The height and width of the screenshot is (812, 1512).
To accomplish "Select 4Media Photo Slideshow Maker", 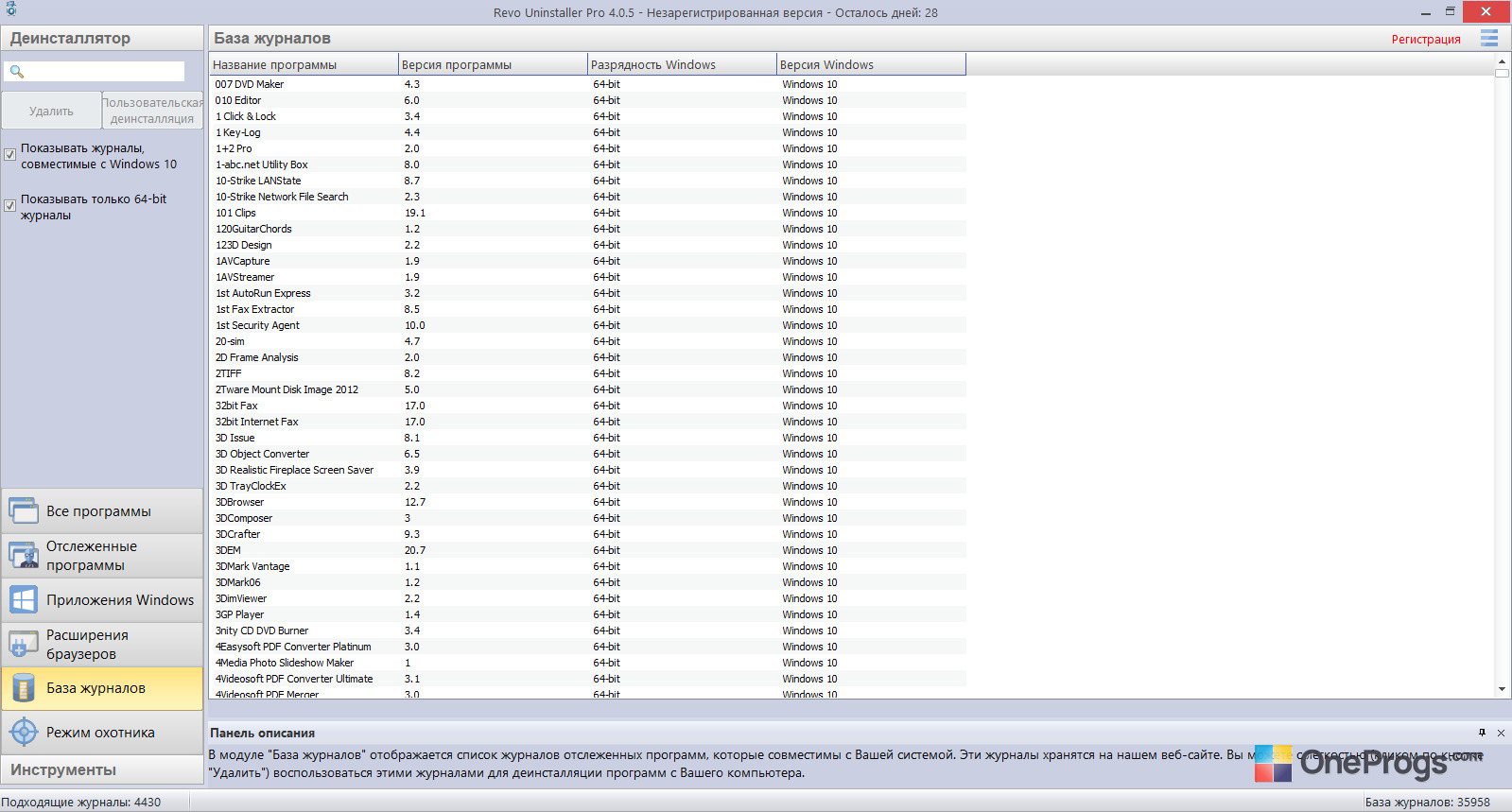I will [587, 663].
